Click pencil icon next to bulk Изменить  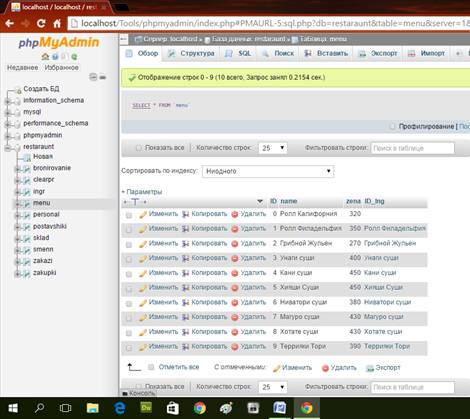(276, 368)
